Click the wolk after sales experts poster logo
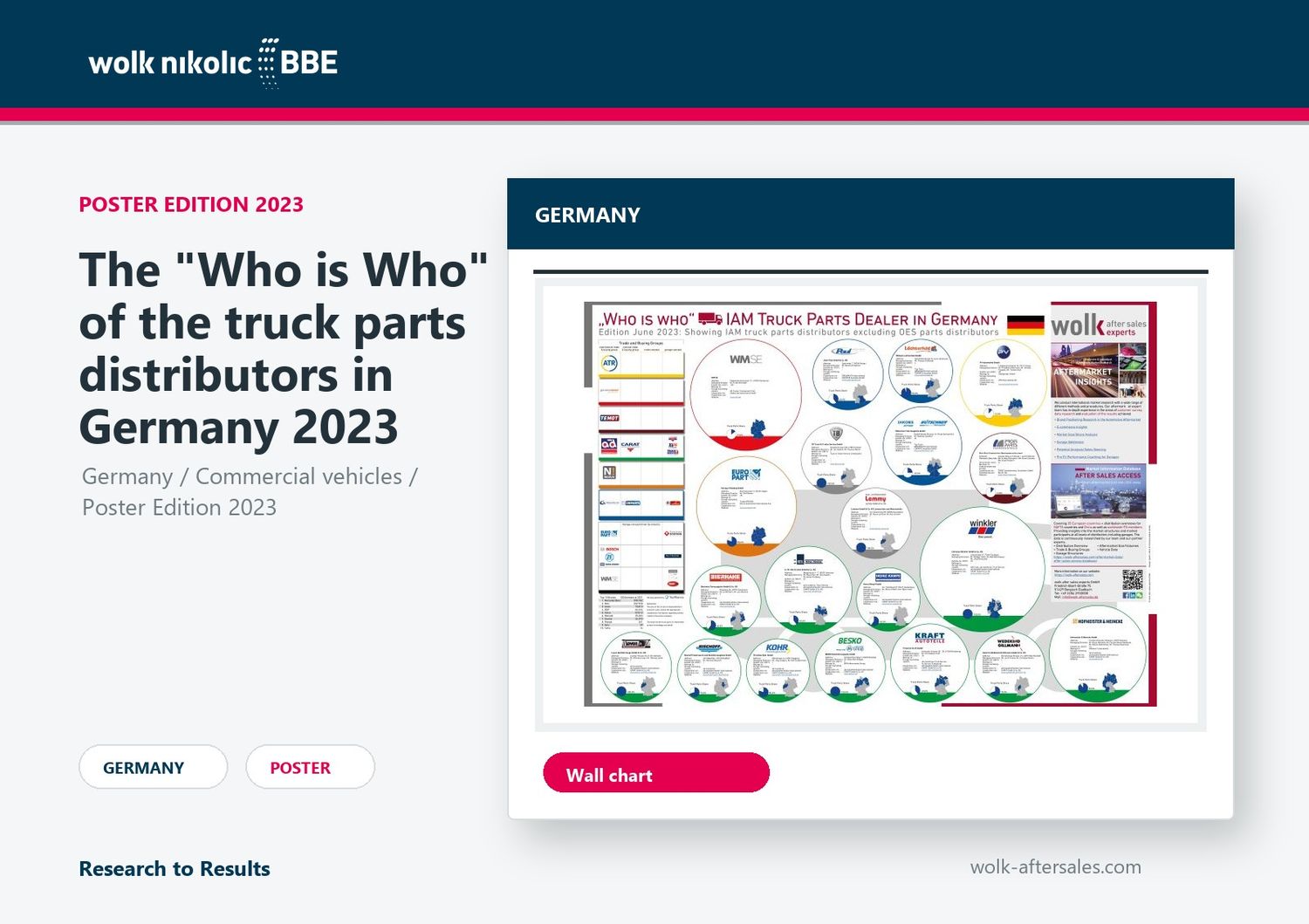 pyautogui.click(x=1099, y=325)
